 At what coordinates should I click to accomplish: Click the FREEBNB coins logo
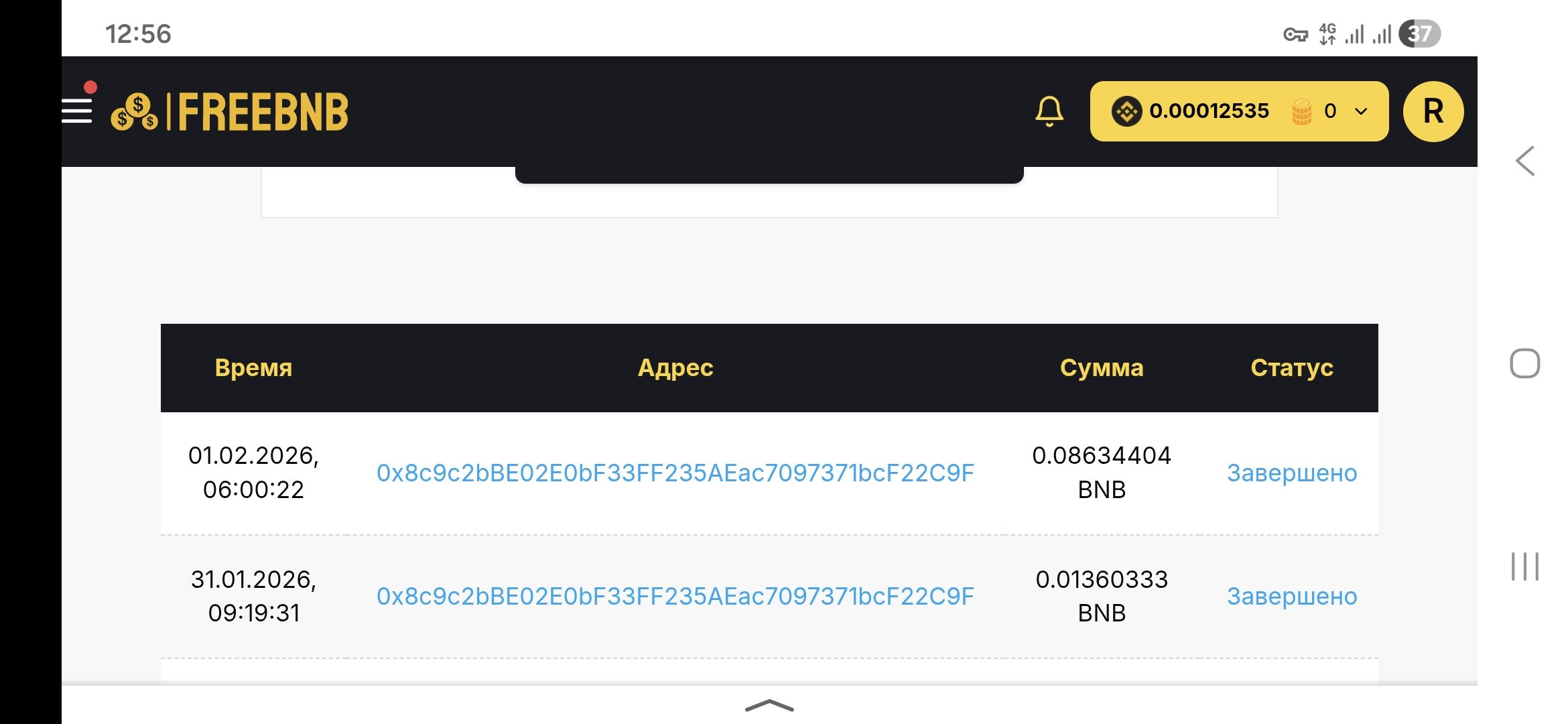click(135, 112)
